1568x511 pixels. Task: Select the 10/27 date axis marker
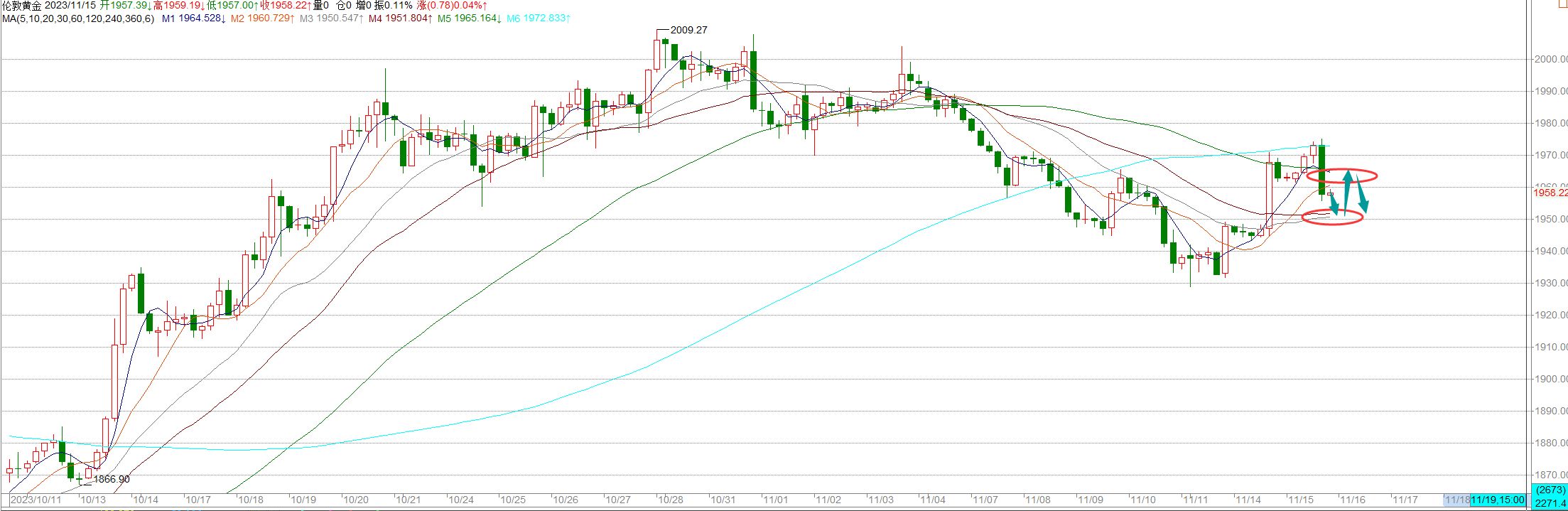[x=618, y=500]
